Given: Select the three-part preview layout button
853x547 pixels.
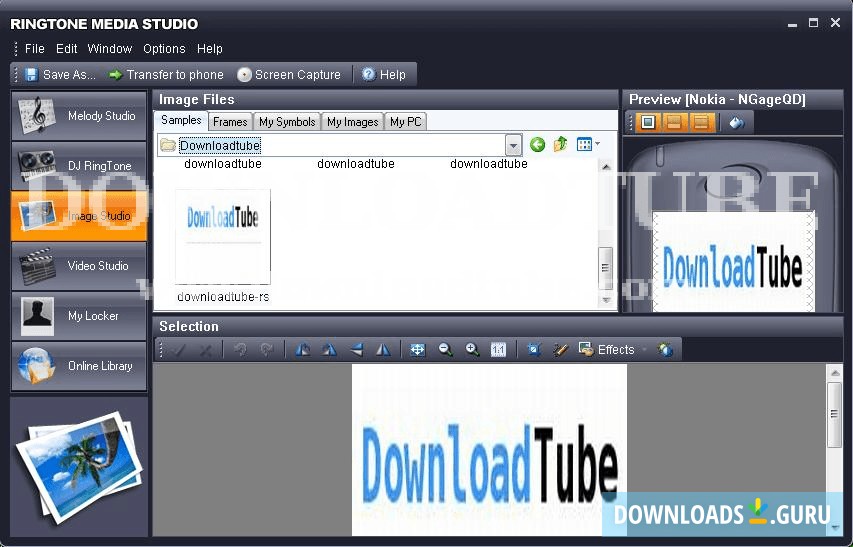Looking at the screenshot, I should 701,122.
